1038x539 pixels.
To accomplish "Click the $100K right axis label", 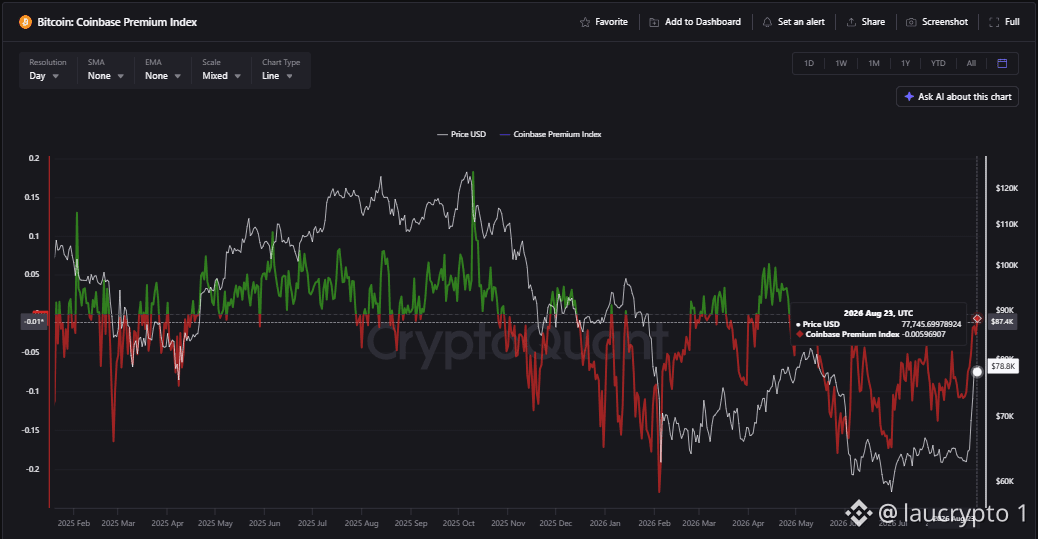I will (x=1007, y=266).
